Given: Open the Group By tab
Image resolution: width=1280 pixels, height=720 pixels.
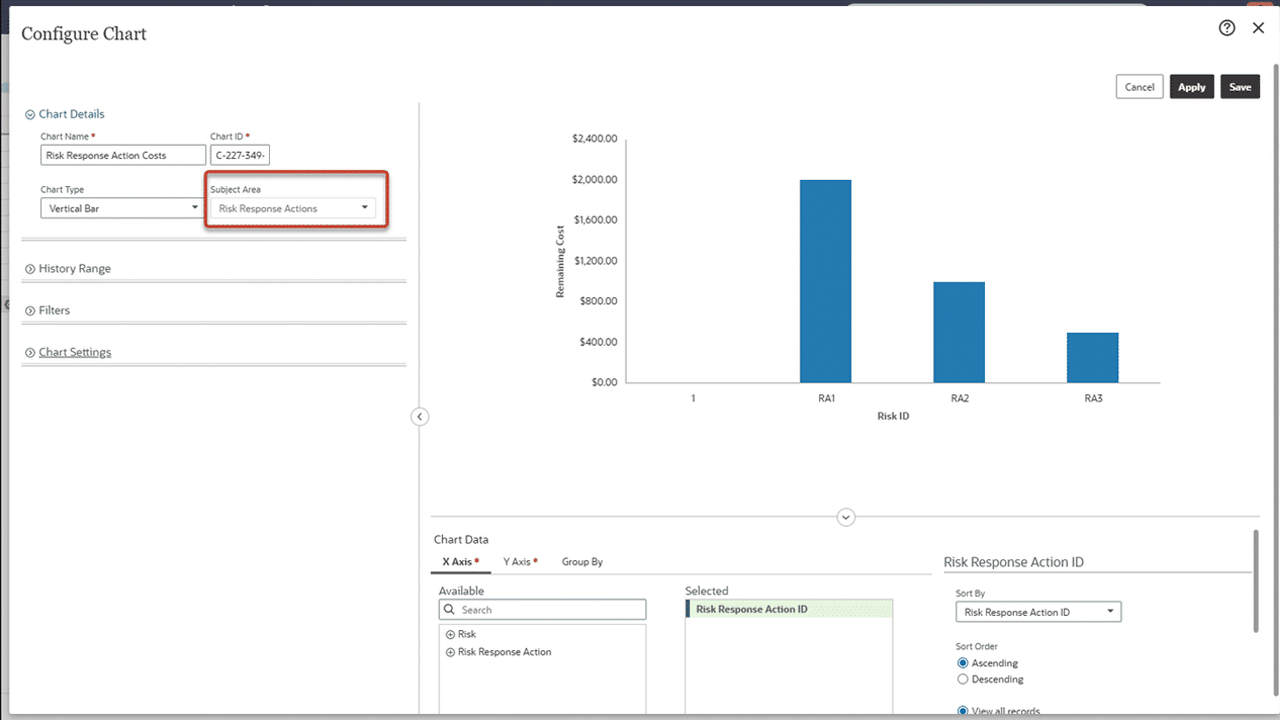Looking at the screenshot, I should (x=582, y=561).
